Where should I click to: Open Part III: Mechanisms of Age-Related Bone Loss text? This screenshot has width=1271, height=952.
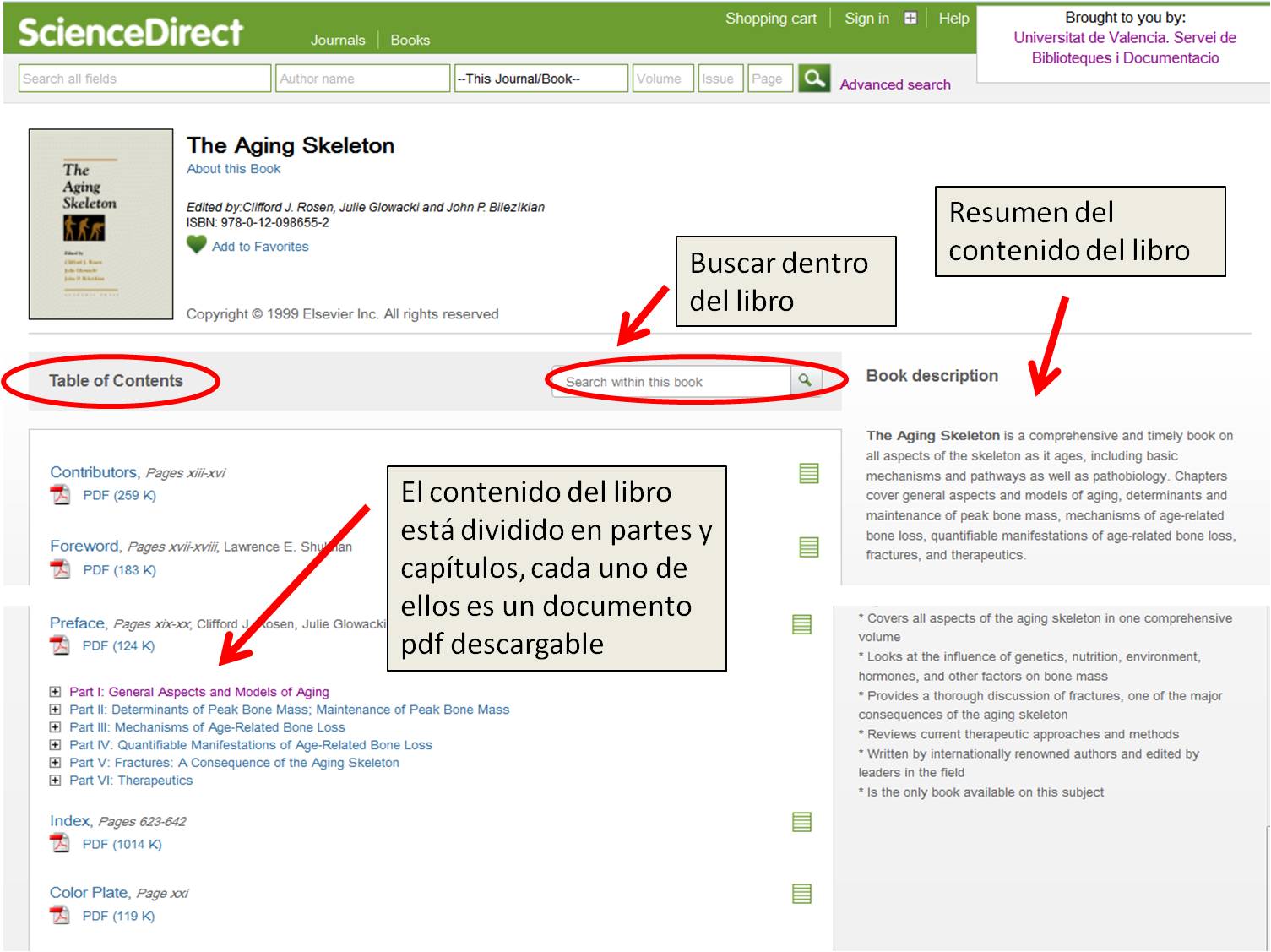click(207, 727)
